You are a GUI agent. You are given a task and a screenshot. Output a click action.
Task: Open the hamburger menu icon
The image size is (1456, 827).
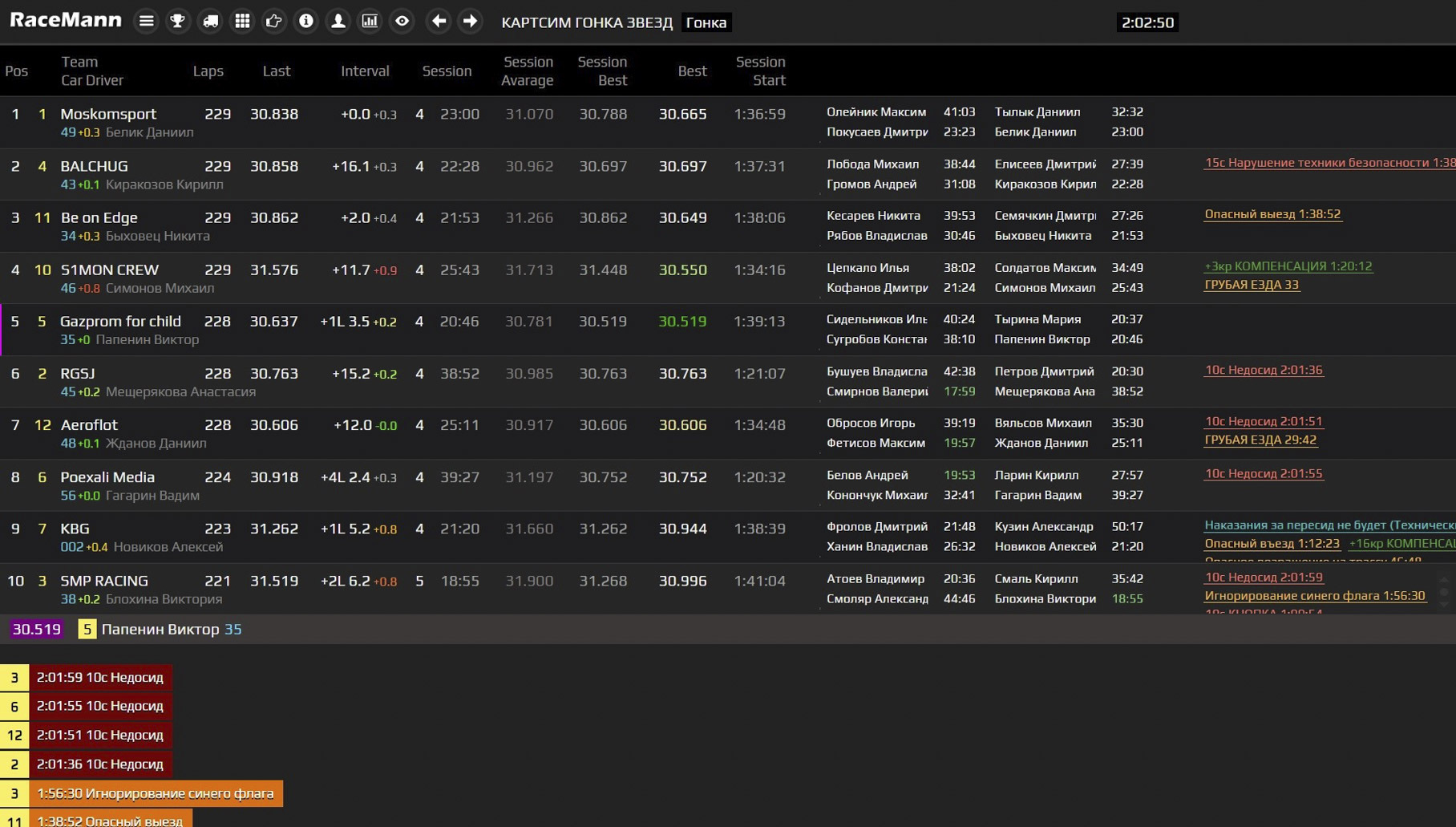coord(146,22)
